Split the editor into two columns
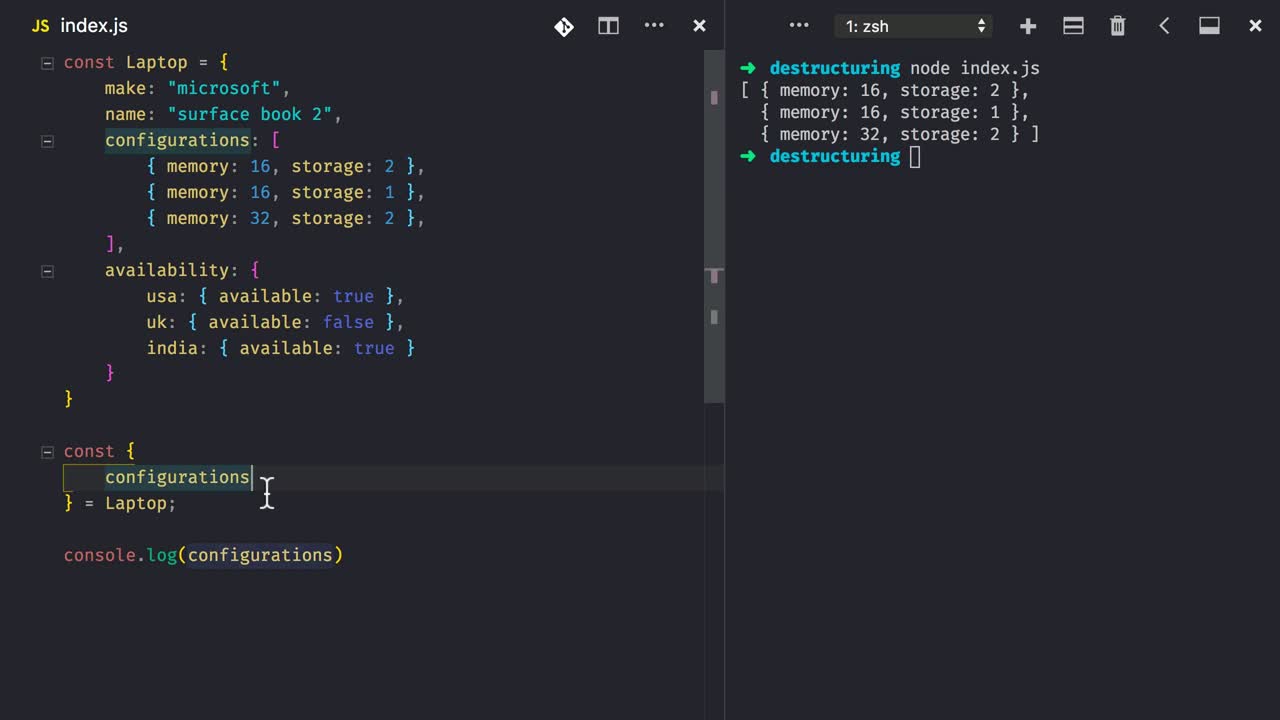 pyautogui.click(x=608, y=26)
